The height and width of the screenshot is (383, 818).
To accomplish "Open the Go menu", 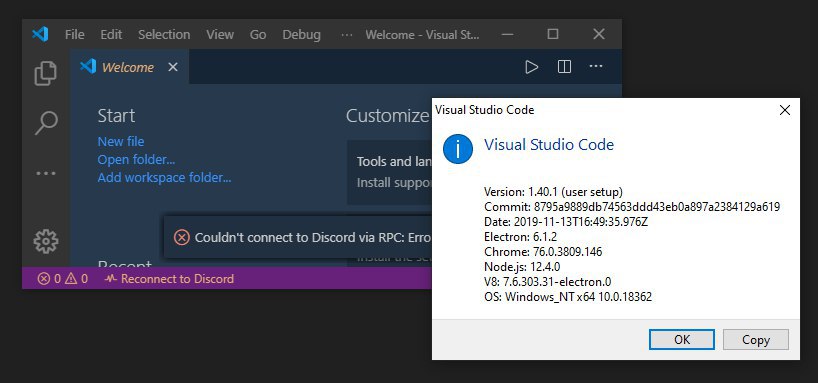I will [258, 34].
